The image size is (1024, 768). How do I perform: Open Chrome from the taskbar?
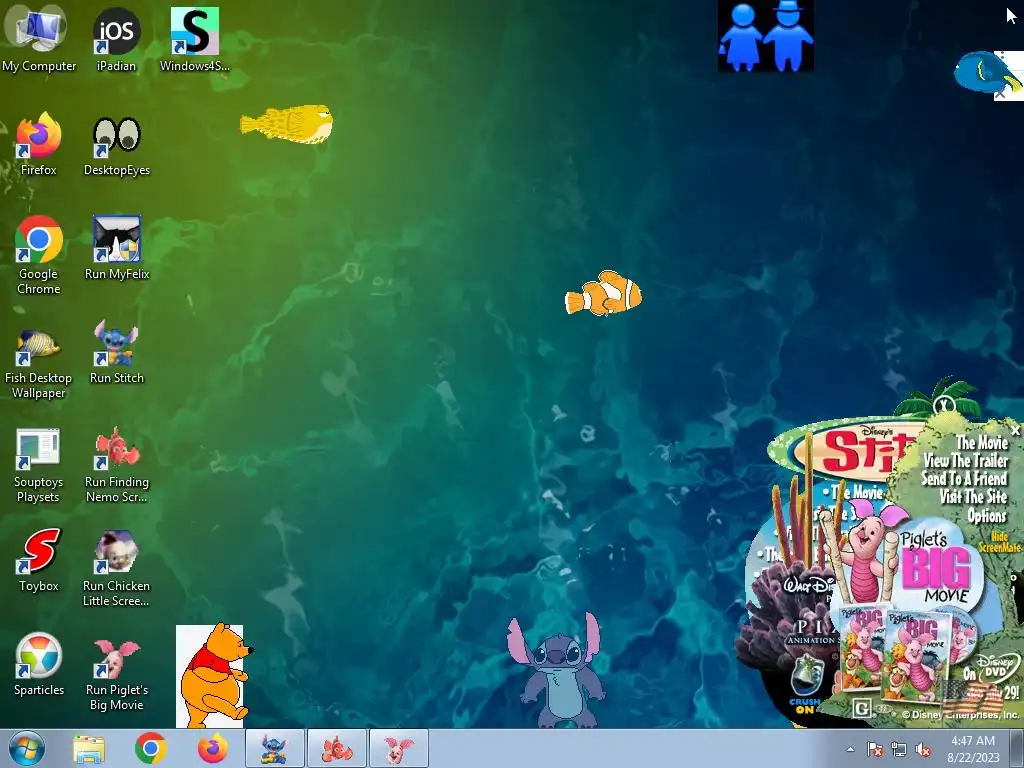[151, 748]
